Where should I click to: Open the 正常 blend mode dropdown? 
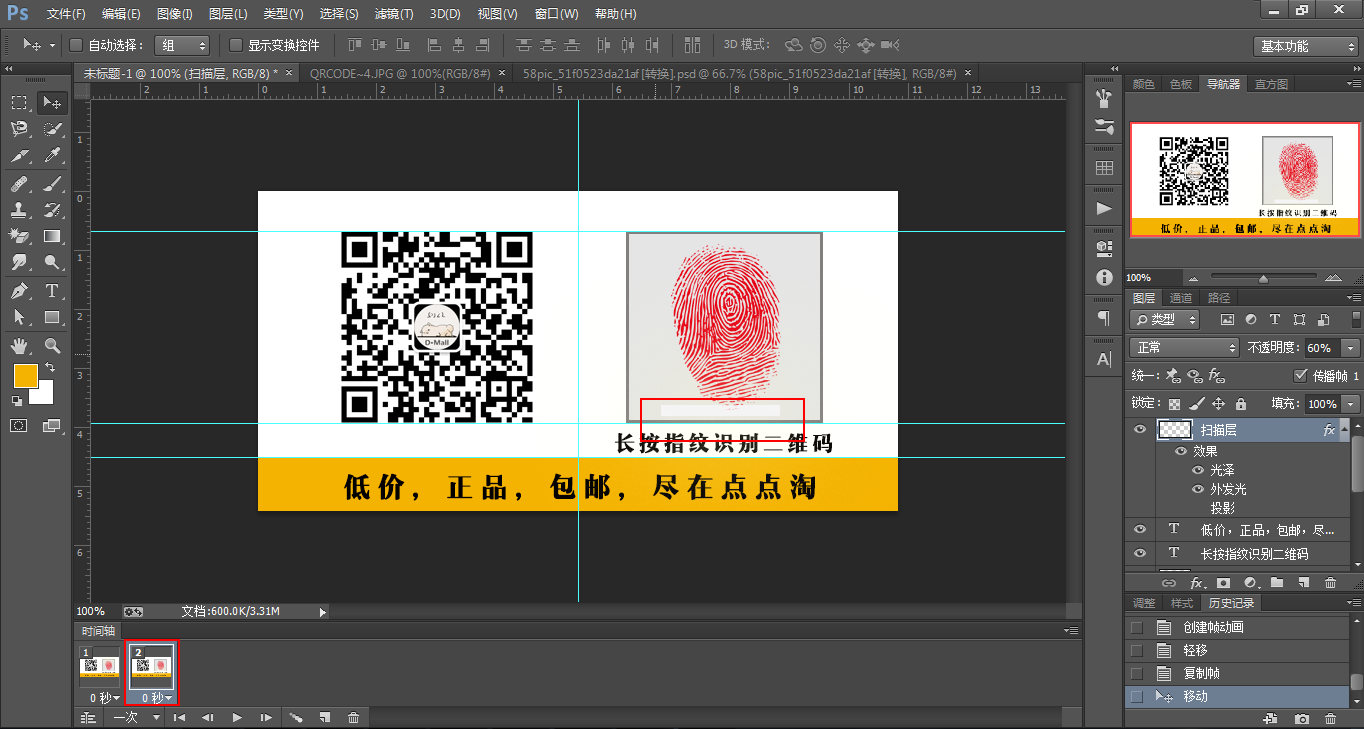click(x=1184, y=348)
